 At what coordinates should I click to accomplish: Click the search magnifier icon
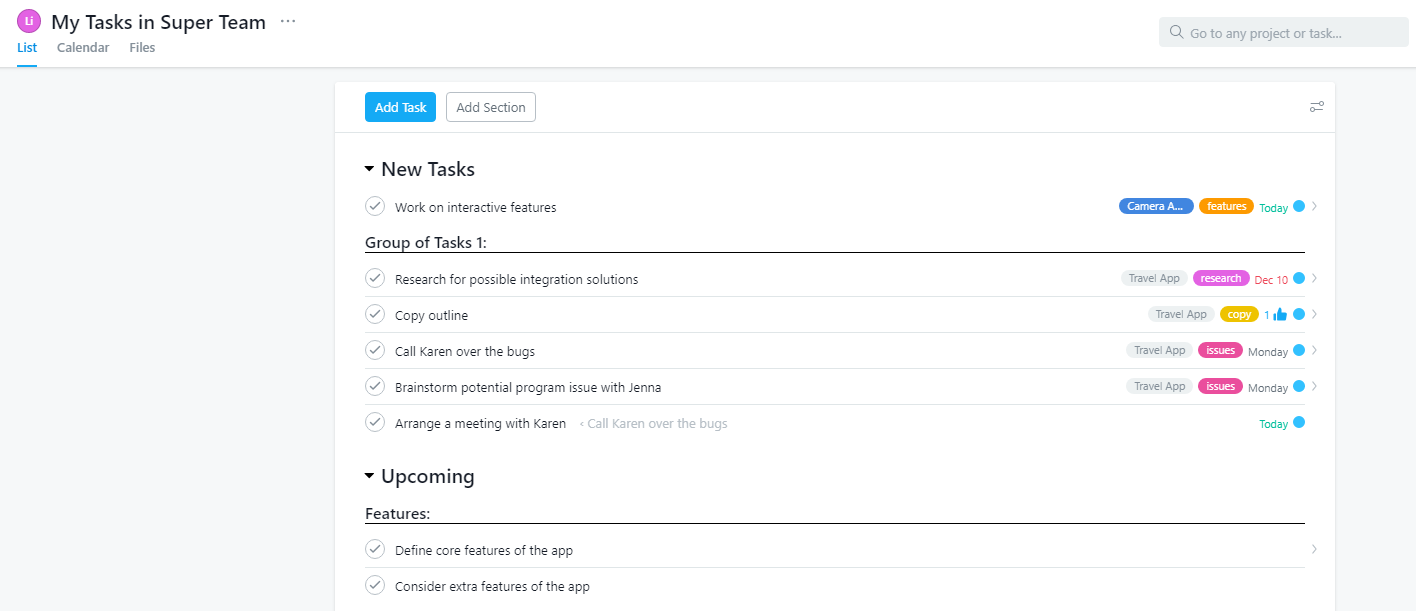click(x=1176, y=32)
